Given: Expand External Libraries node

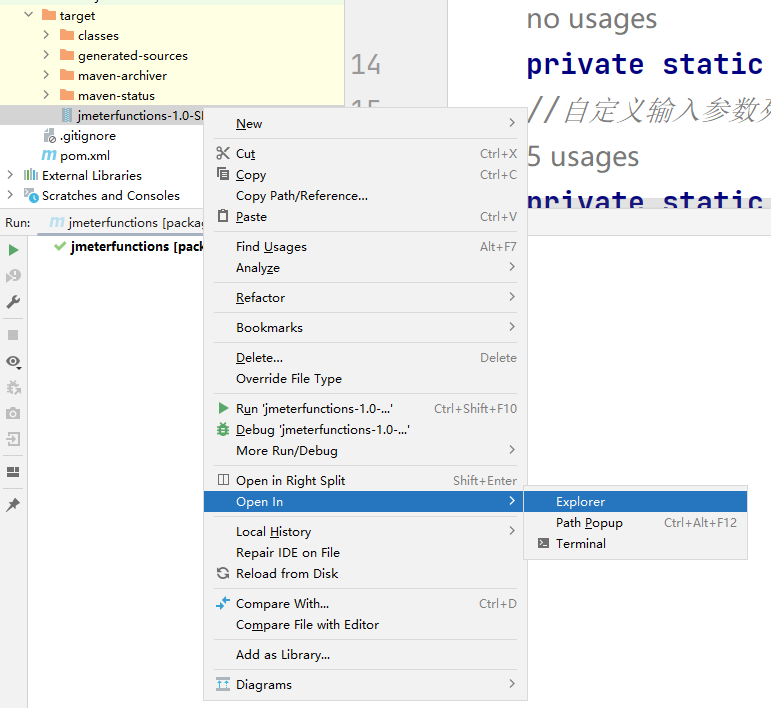Looking at the screenshot, I should (11, 176).
